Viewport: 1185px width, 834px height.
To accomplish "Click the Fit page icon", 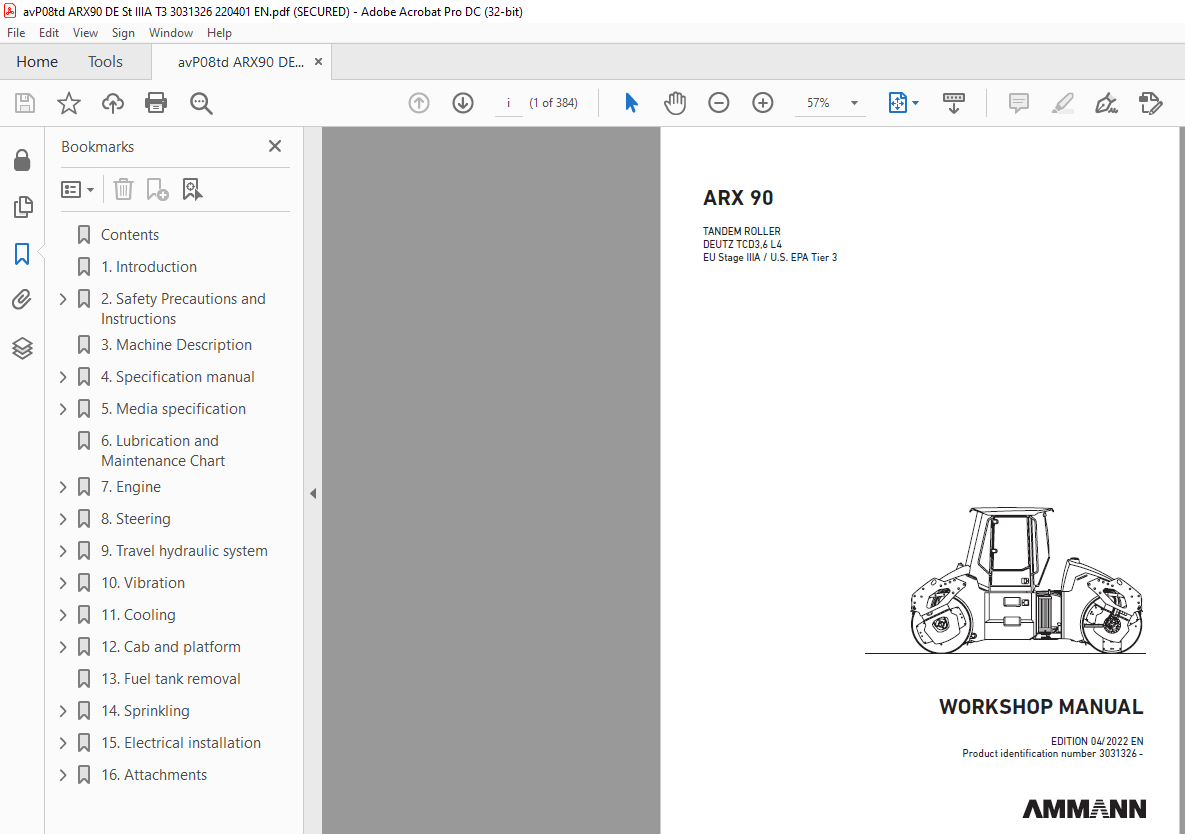I will click(x=897, y=103).
